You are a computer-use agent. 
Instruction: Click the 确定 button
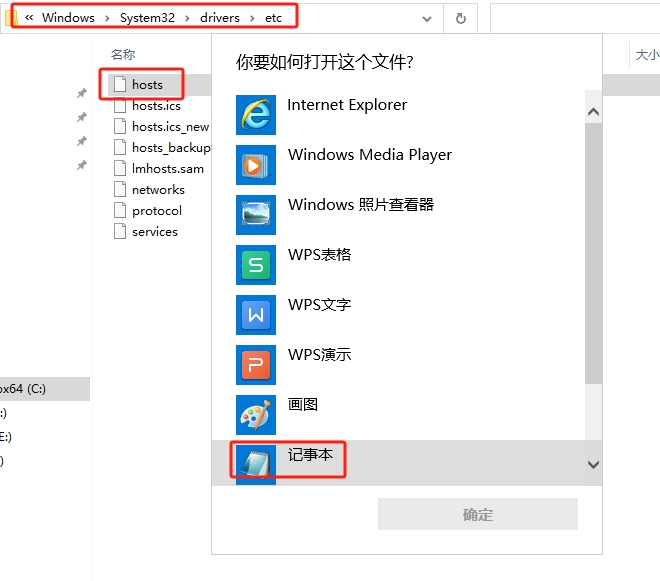(x=478, y=514)
